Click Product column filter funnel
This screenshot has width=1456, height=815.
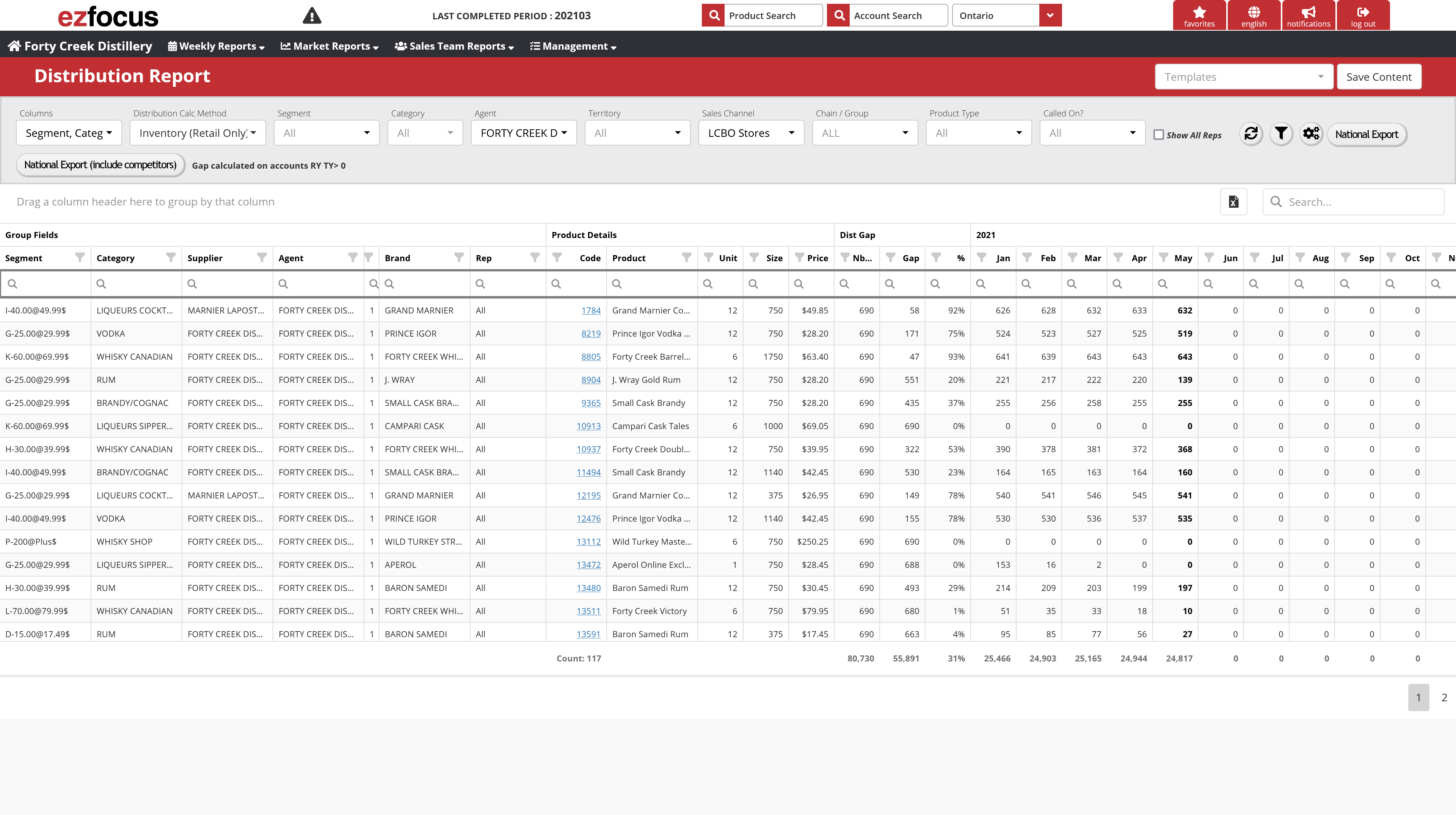pos(686,258)
